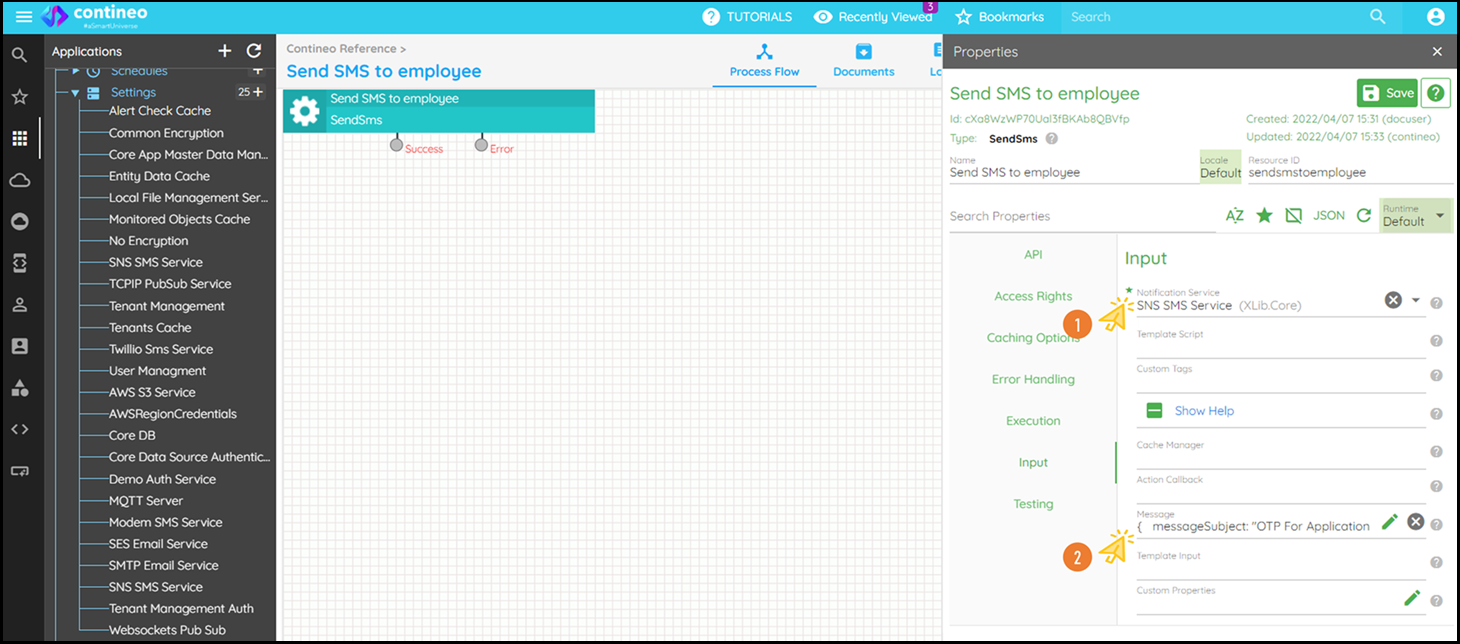The width and height of the screenshot is (1460, 644).
Task: Collapse the Settings tree node
Action: pos(74,92)
